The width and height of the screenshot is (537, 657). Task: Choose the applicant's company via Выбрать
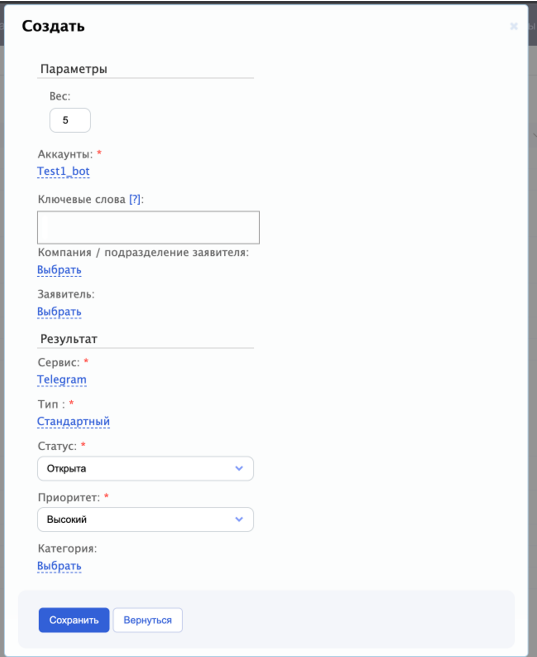point(59,270)
